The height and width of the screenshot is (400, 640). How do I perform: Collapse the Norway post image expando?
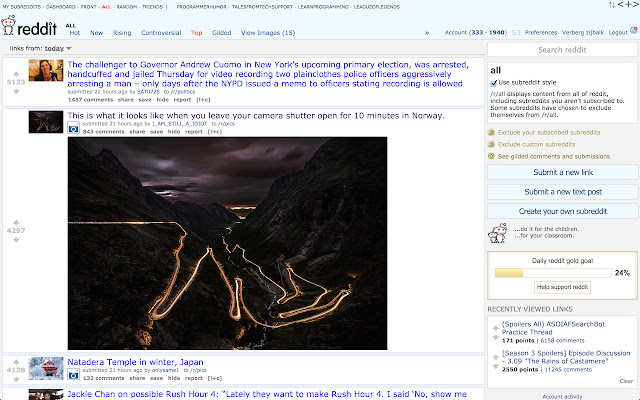tap(73, 128)
